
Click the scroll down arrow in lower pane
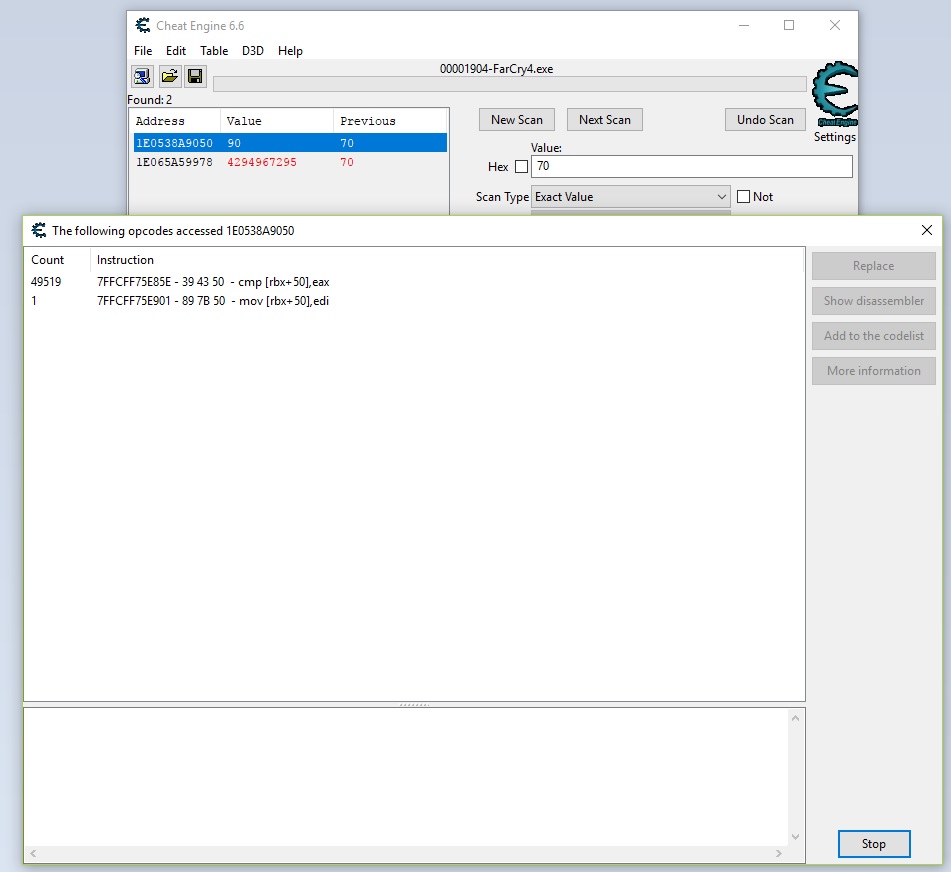click(x=795, y=837)
